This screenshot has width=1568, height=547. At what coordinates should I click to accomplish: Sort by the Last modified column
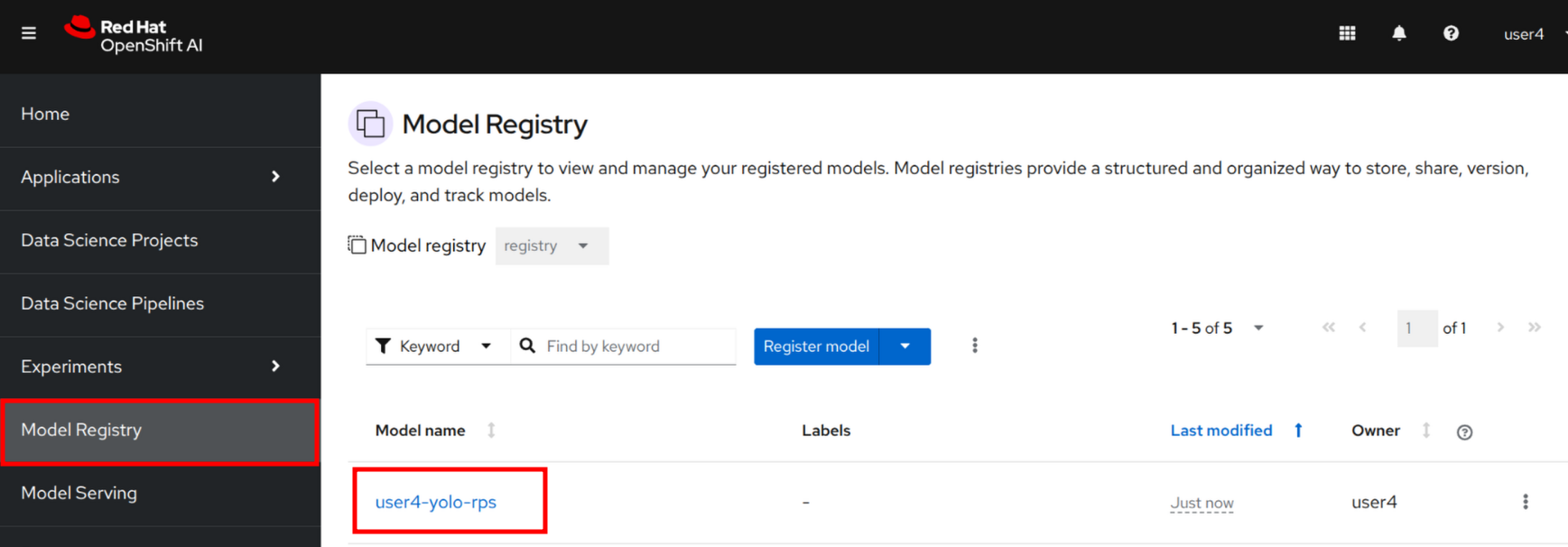click(1237, 431)
